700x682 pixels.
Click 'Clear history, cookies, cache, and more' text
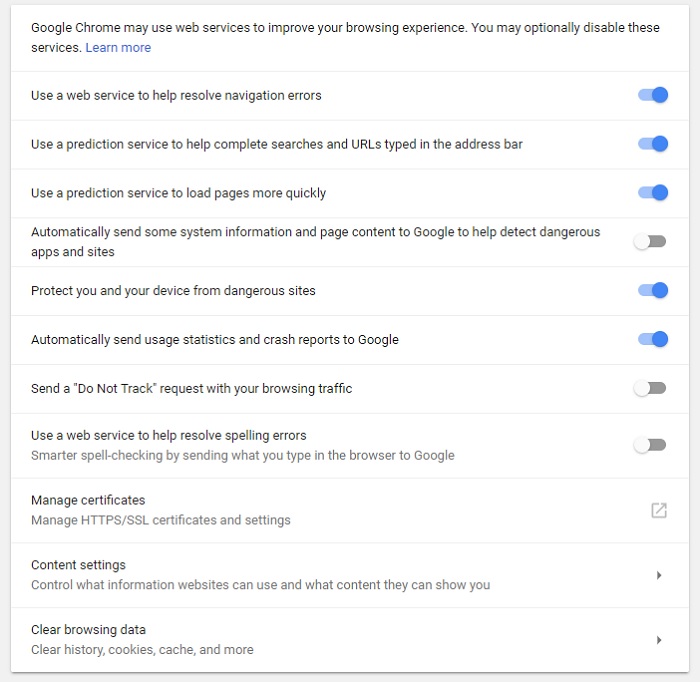(x=142, y=650)
